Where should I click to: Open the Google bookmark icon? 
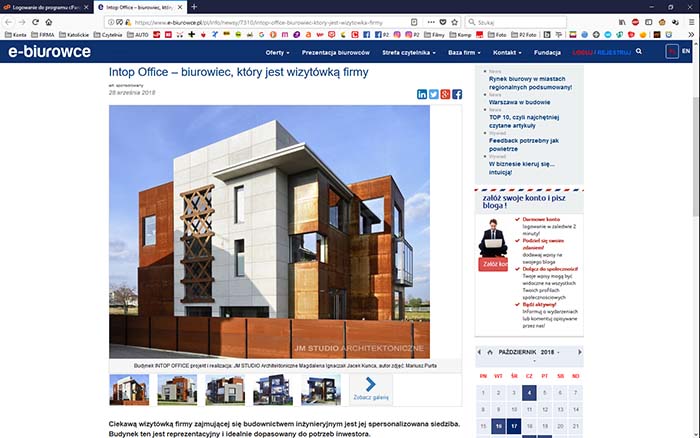[261, 34]
